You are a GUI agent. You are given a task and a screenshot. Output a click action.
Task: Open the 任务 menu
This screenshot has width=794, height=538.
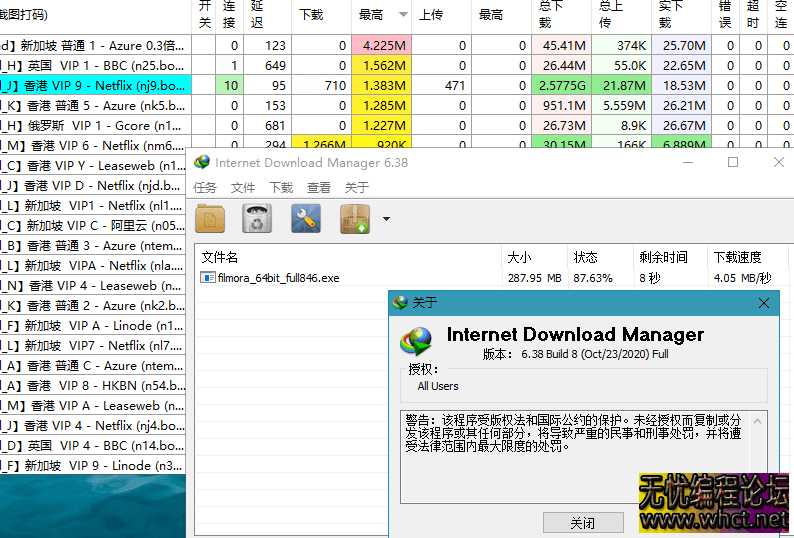click(205, 187)
